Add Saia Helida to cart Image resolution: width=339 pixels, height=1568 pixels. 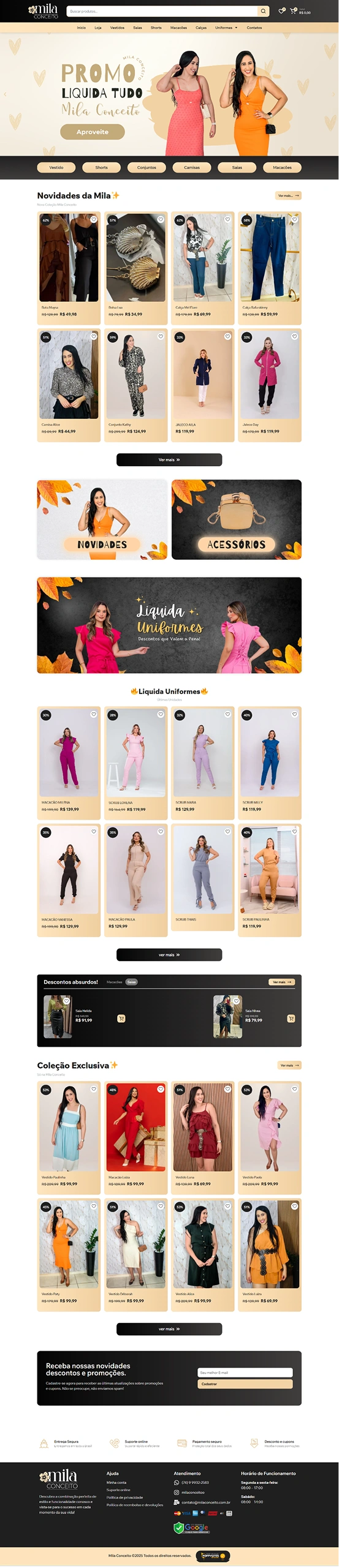[121, 1019]
